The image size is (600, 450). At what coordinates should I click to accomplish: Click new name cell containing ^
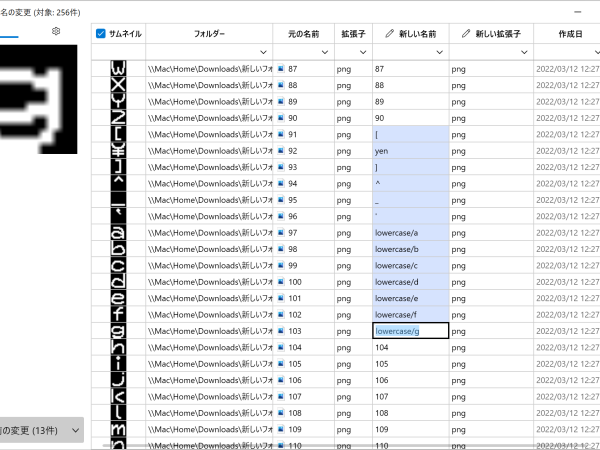click(x=411, y=183)
